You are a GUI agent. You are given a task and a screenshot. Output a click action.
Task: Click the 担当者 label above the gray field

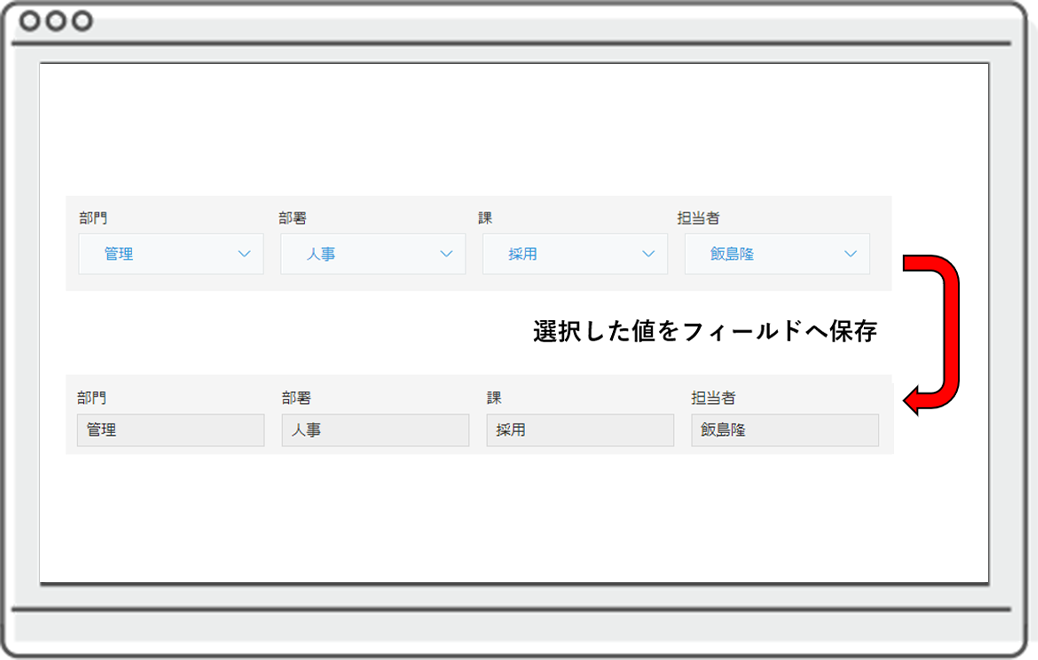point(713,397)
